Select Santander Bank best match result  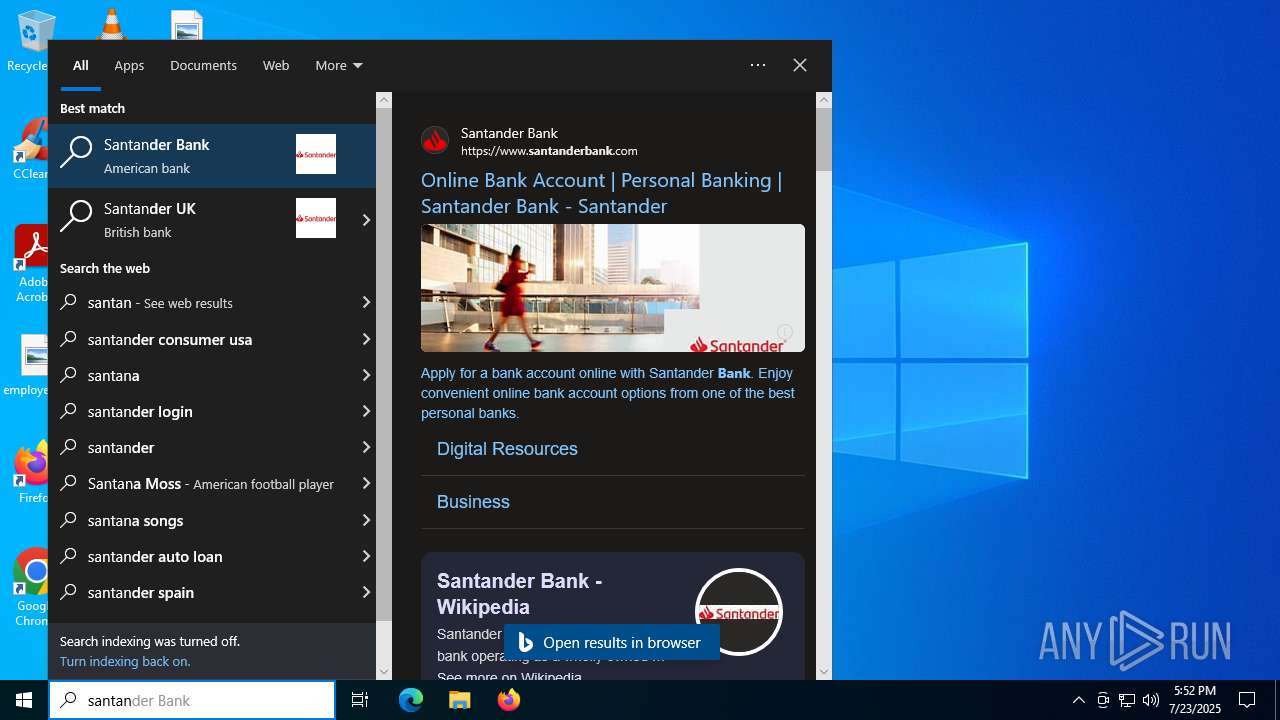point(212,156)
